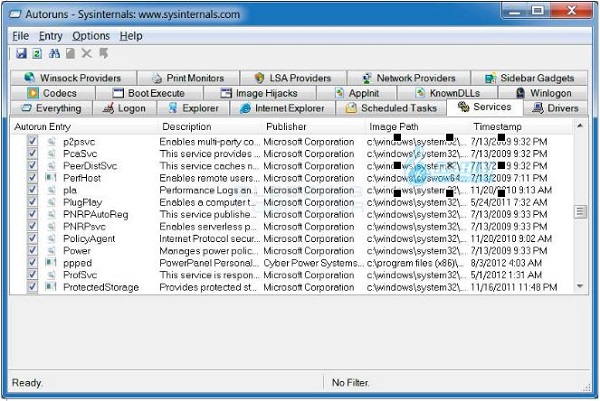Image resolution: width=600 pixels, height=401 pixels.
Task: Click the Delete X toolbar icon
Action: click(86, 53)
